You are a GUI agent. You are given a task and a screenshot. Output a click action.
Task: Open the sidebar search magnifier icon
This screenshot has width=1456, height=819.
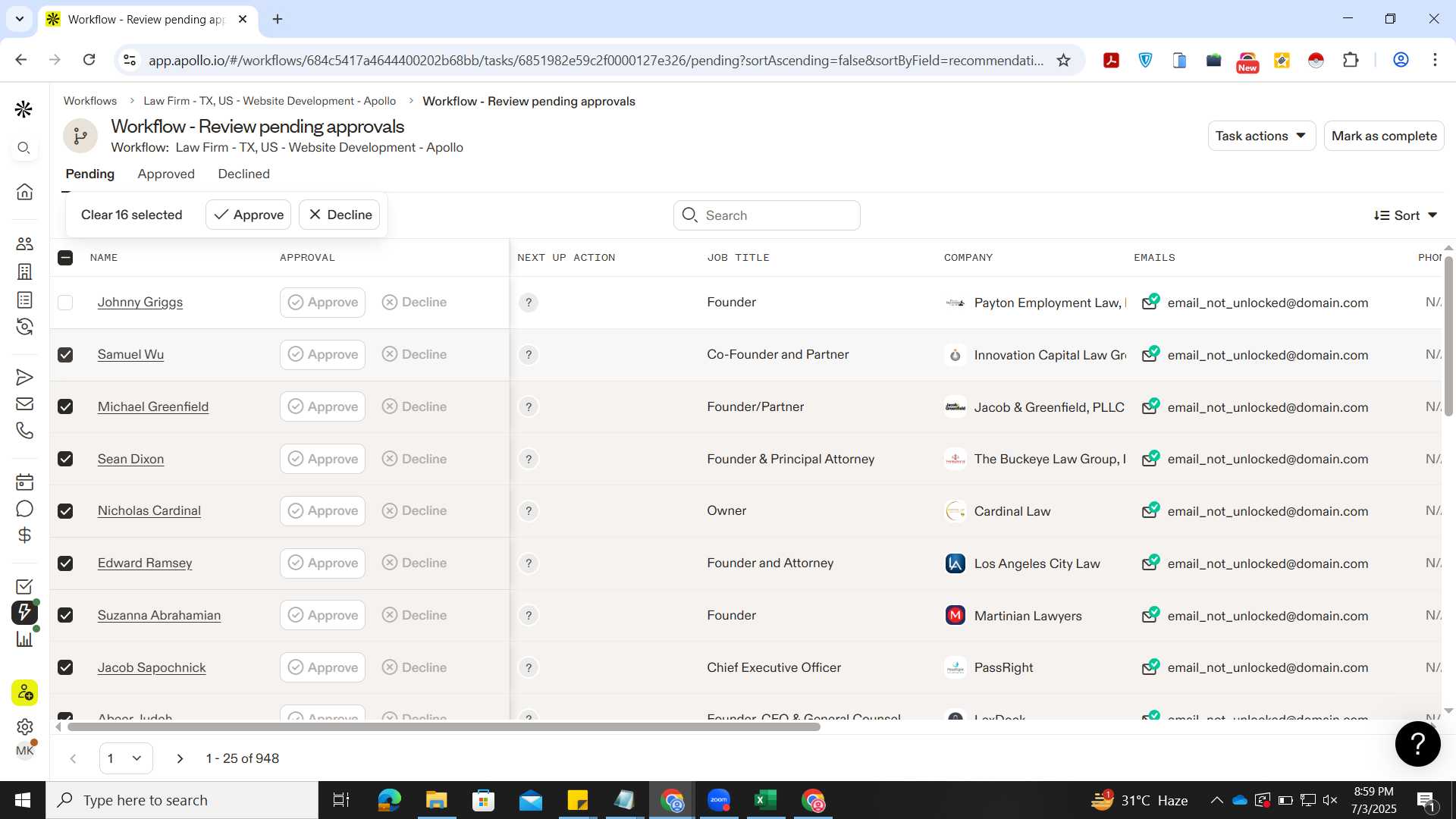point(24,148)
